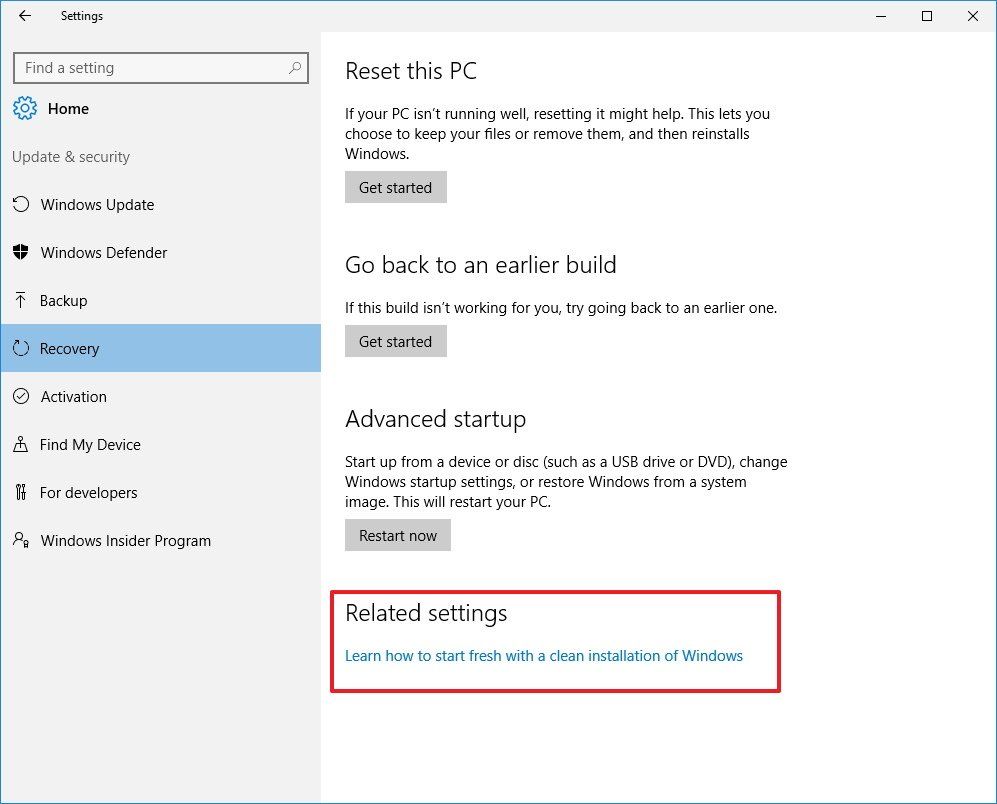997x804 pixels.
Task: Open Windows Defender settings via shield icon
Action: coord(22,252)
